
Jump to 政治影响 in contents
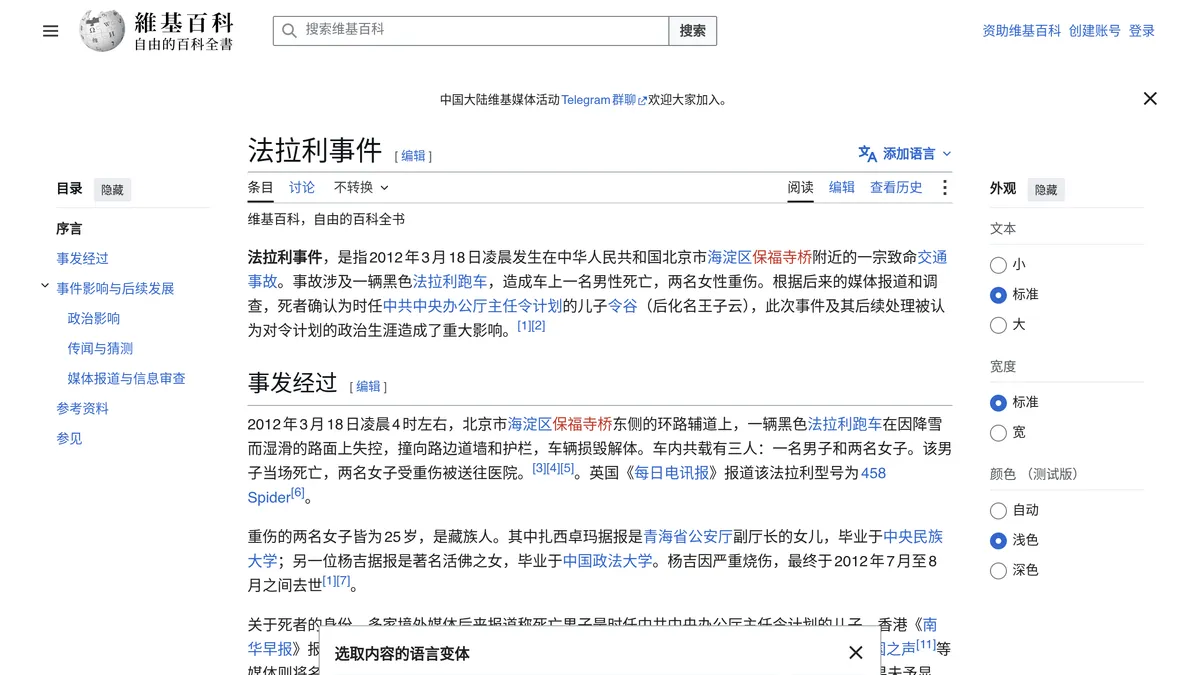[94, 318]
